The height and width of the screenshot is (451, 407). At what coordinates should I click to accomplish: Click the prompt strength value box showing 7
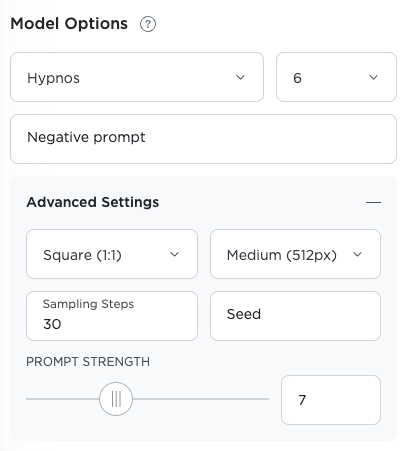(331, 400)
